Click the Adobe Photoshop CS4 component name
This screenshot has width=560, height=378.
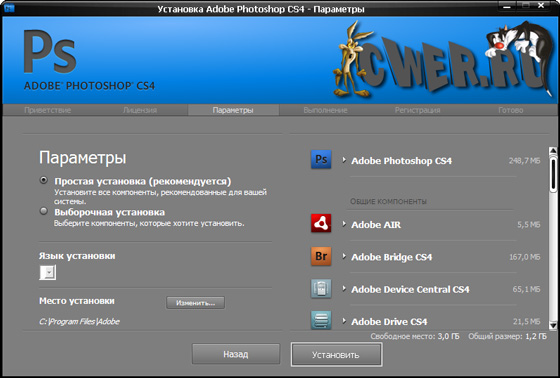point(401,161)
